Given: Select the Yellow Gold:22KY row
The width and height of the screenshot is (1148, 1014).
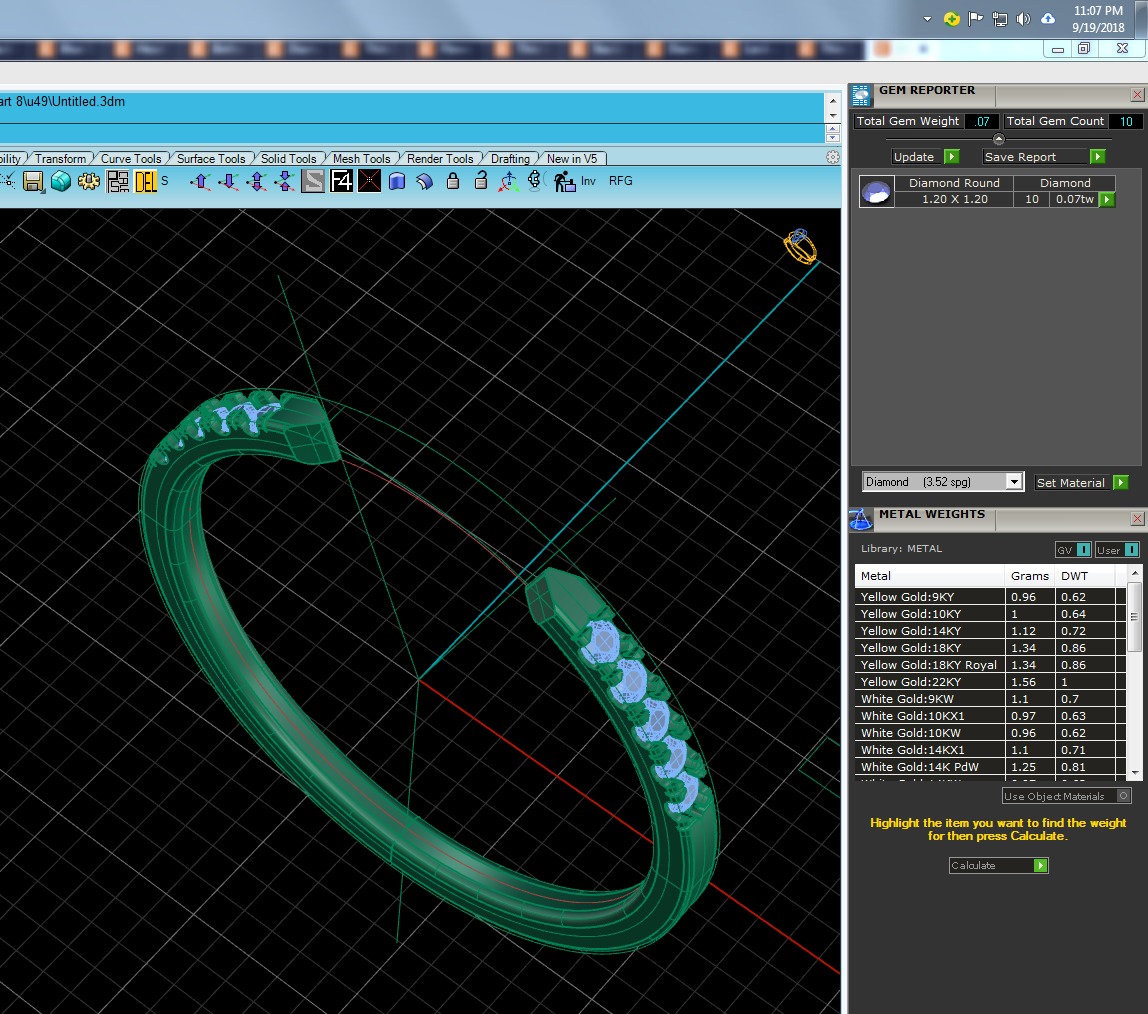Looking at the screenshot, I should [x=990, y=682].
